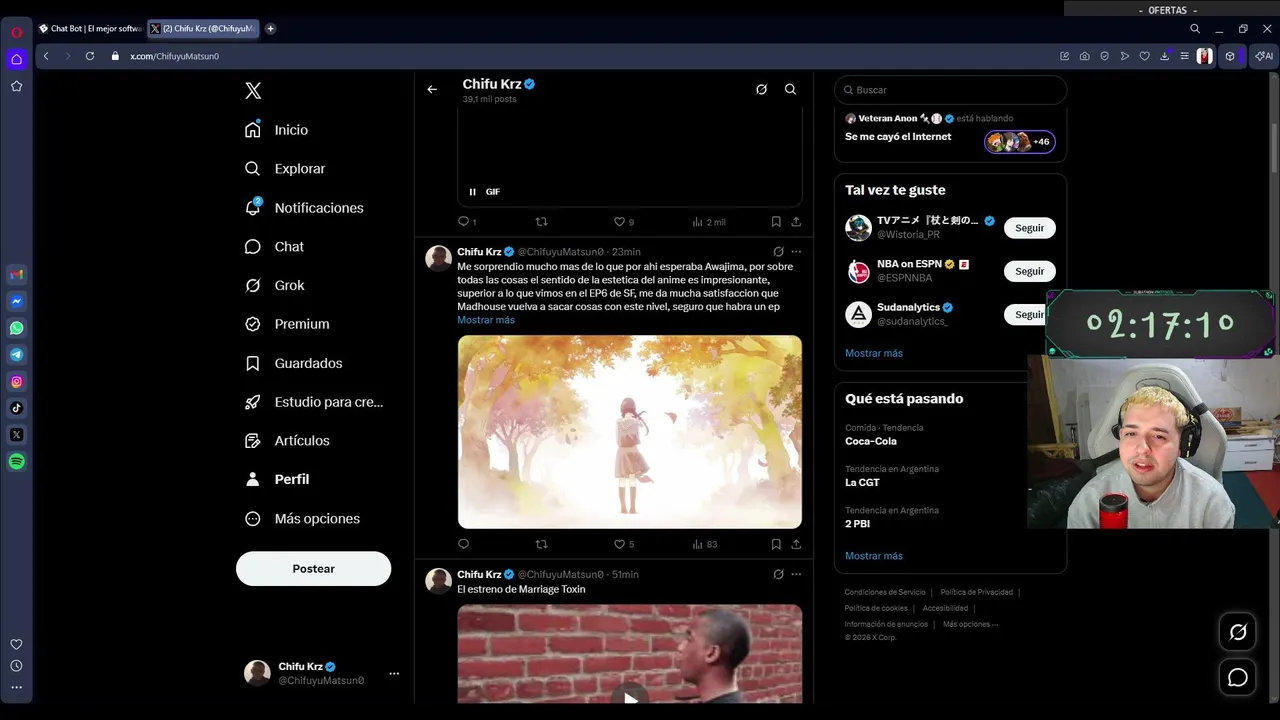Open Condiciones de Servicio link
1280x720 pixels.
tap(885, 592)
